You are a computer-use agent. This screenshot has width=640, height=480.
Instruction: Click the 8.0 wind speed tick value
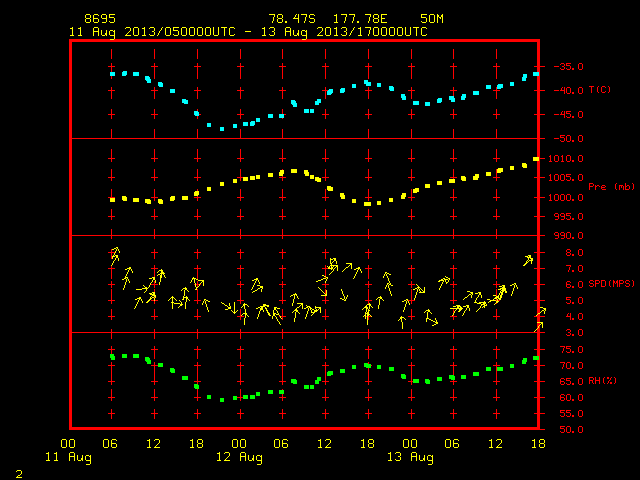(574, 253)
